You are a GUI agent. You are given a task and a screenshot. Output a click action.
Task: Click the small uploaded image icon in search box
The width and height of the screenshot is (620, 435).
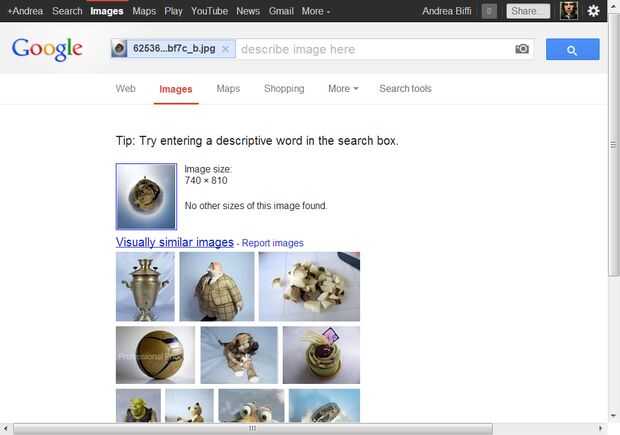pos(119,49)
